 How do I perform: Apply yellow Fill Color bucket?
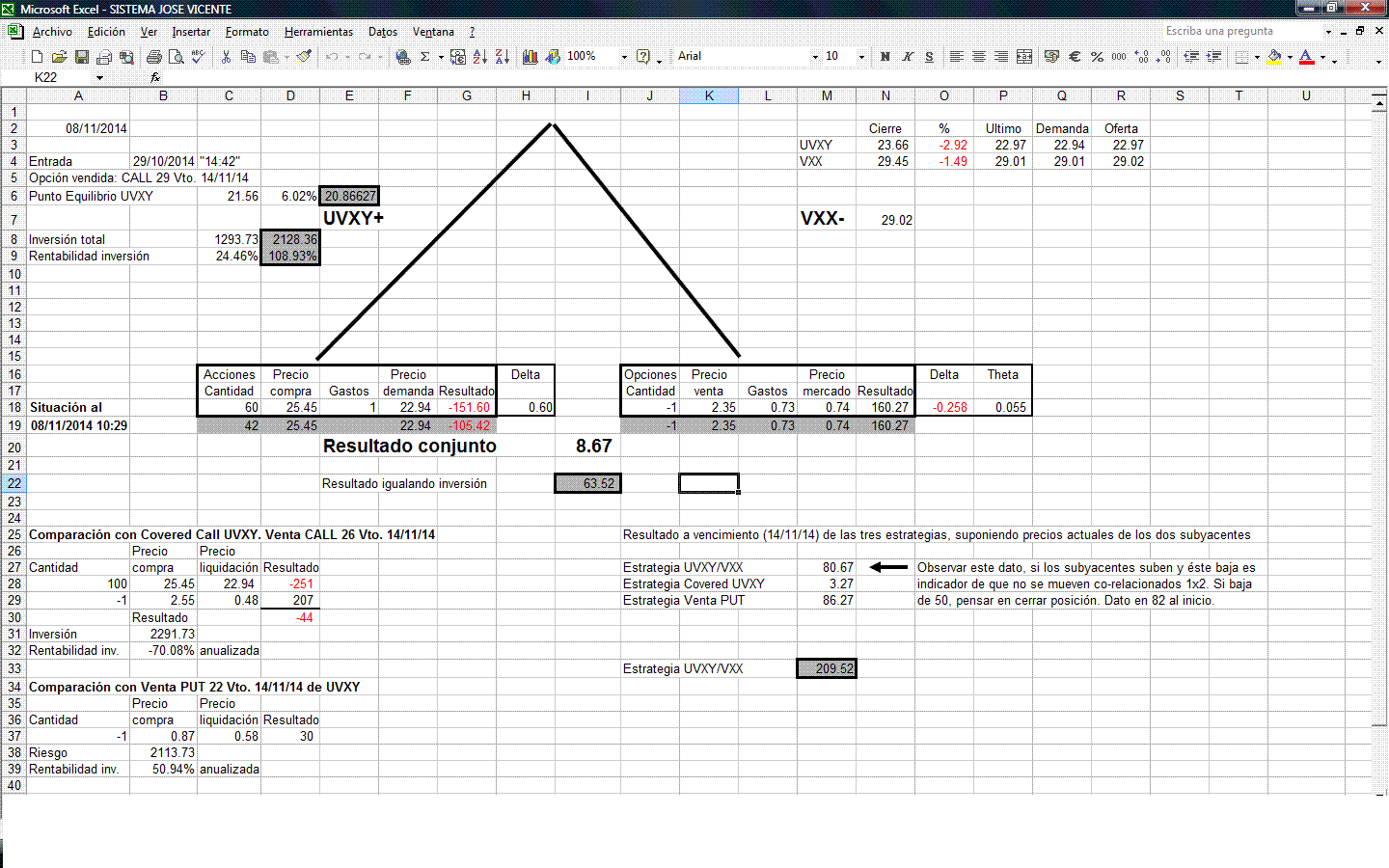coord(1274,57)
